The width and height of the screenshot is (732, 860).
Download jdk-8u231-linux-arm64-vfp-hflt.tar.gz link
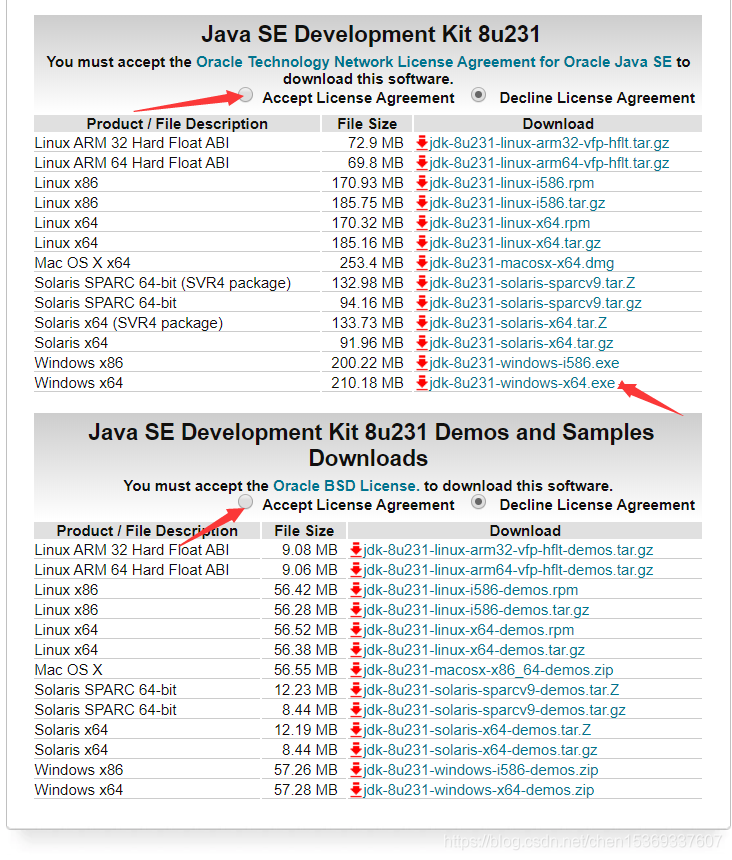pos(549,163)
